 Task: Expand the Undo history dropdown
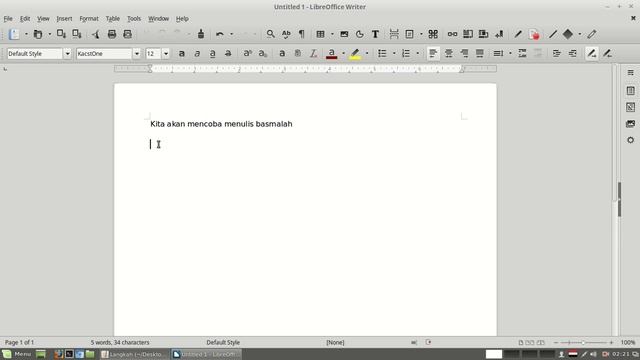231,34
